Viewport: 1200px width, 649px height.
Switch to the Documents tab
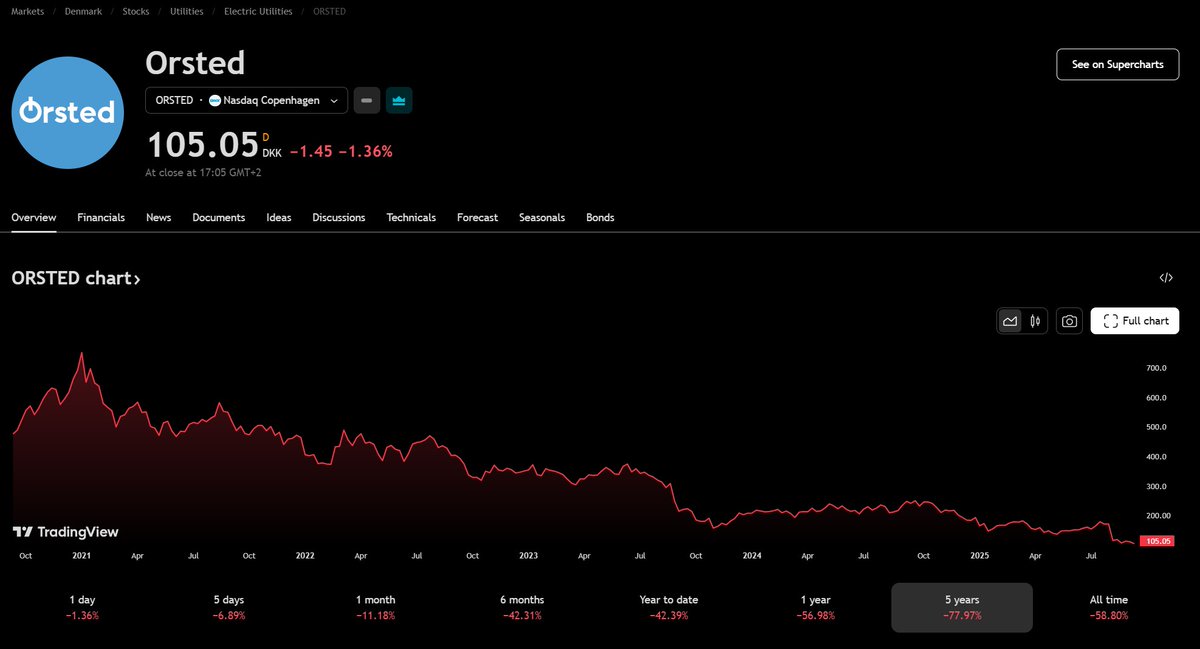tap(219, 217)
